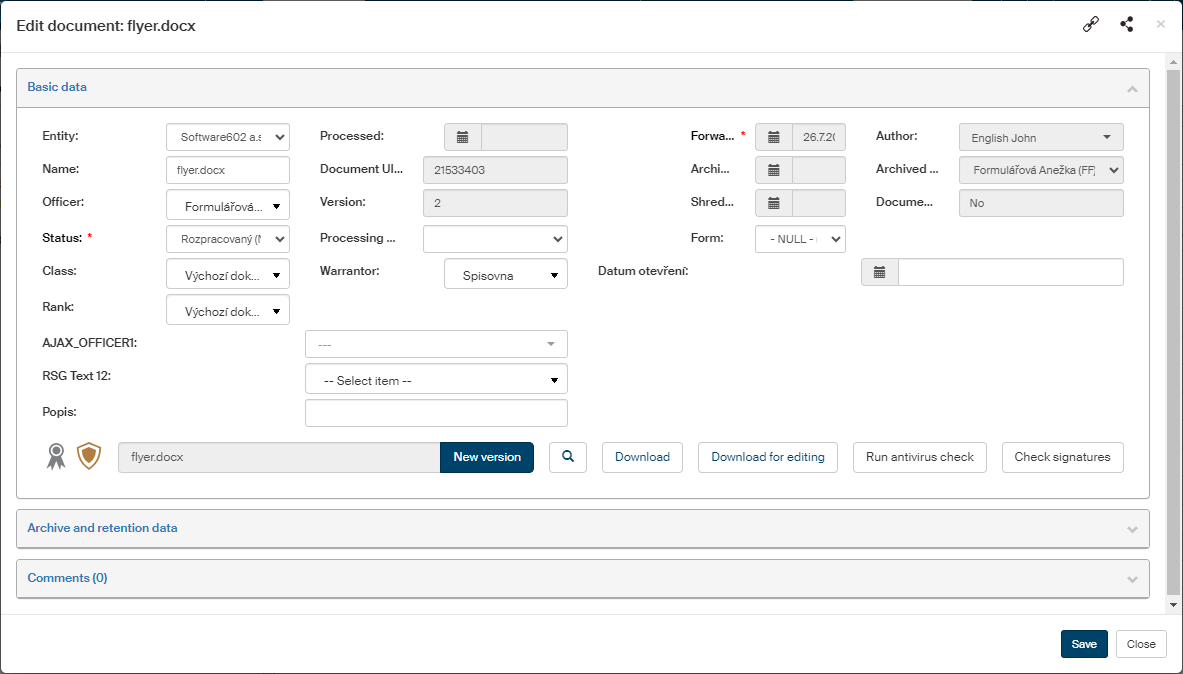This screenshot has width=1183, height=674.
Task: Open the Processed date calendar picker
Action: [x=462, y=137]
